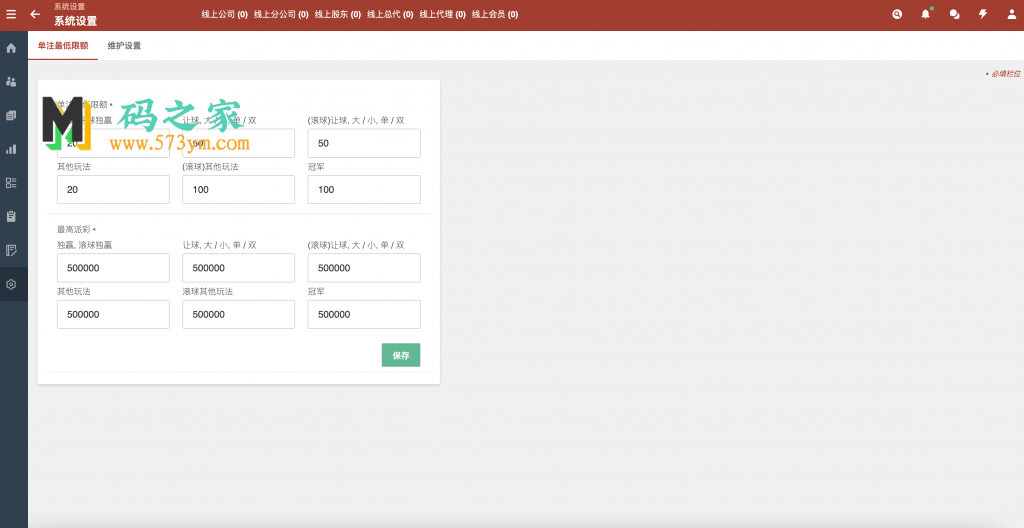
Task: Switch to the 维护设置 tab
Action: [124, 46]
